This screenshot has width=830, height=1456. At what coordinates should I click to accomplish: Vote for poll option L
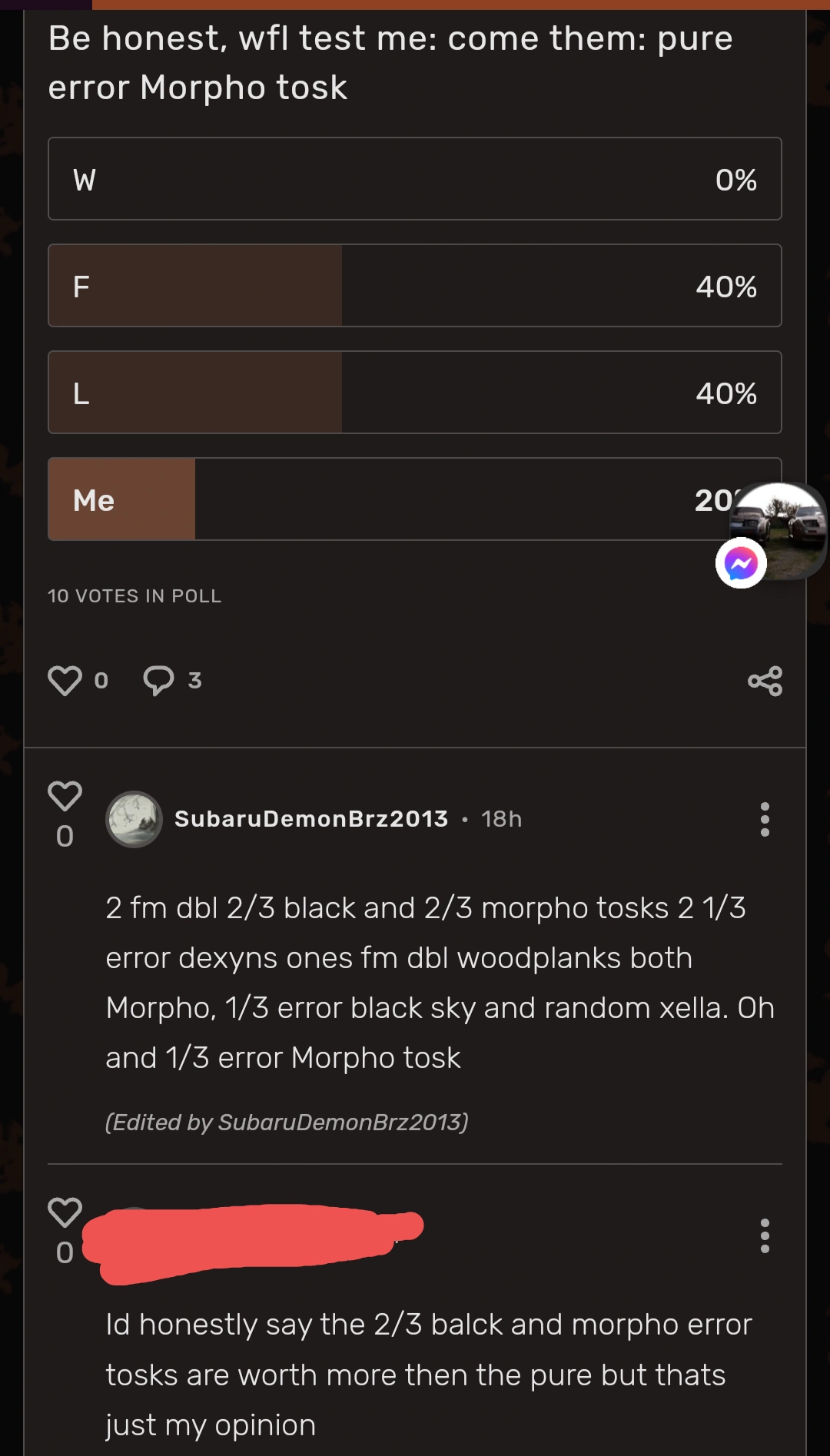tap(415, 393)
